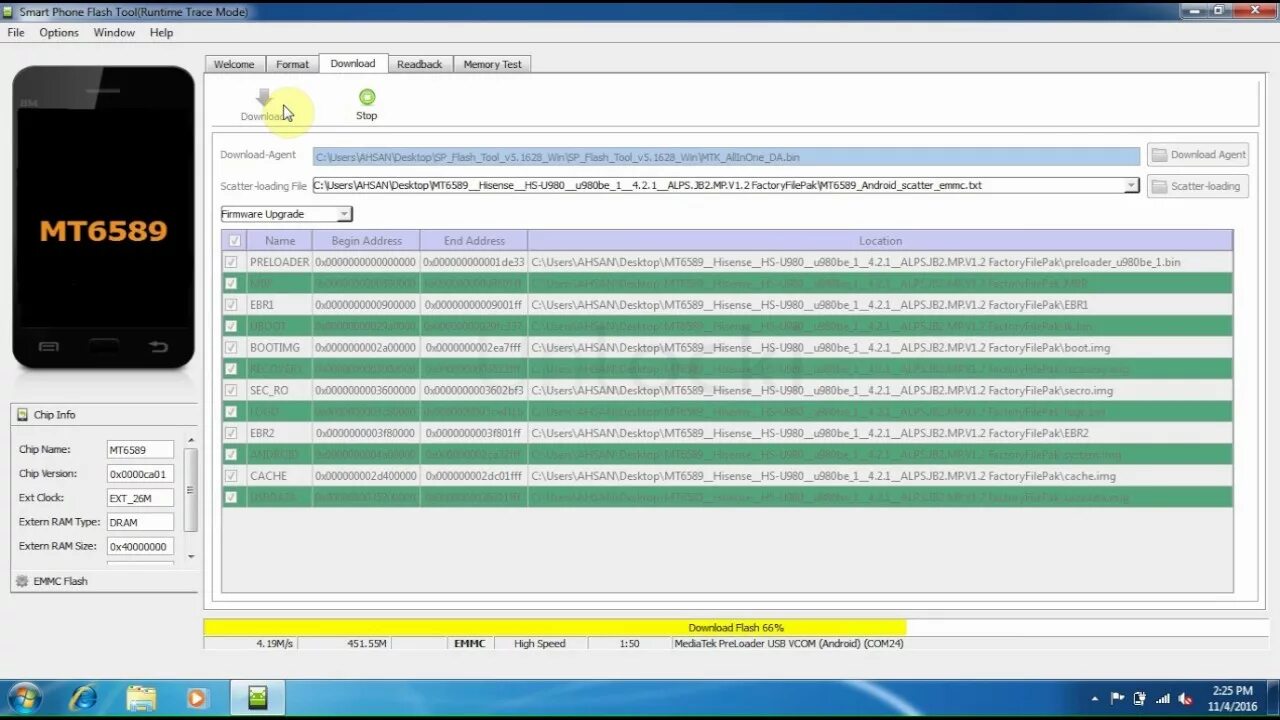The width and height of the screenshot is (1280, 720).
Task: Open the Options menu
Action: pos(59,33)
